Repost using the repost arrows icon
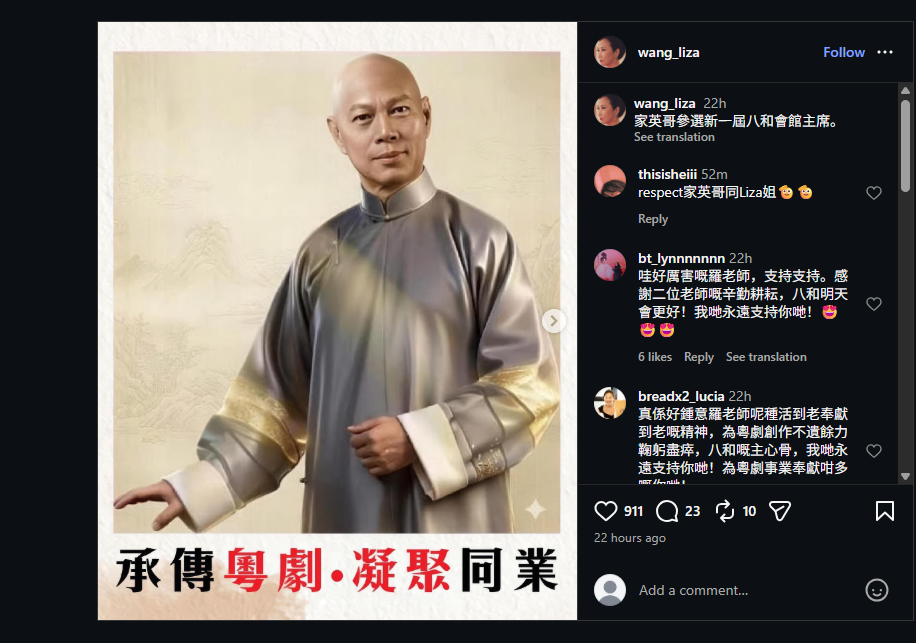This screenshot has width=916, height=643. [724, 511]
